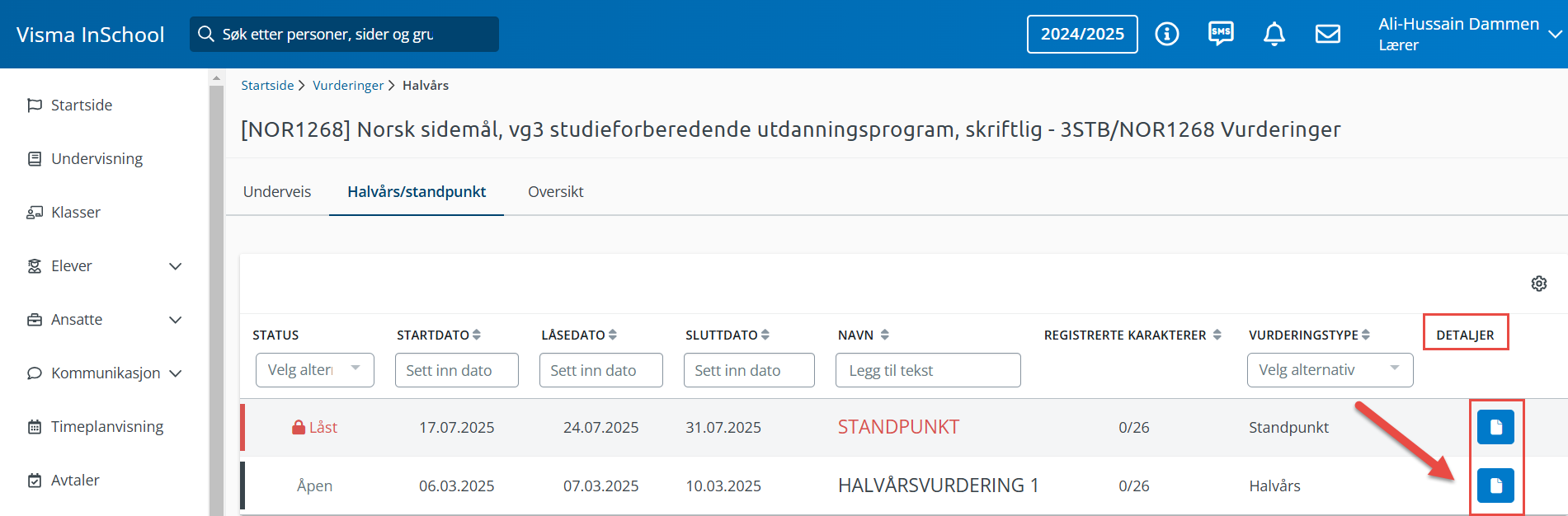Expand the Elever sidebar submenu
Image resolution: width=1568 pixels, height=516 pixels.
pos(175,265)
